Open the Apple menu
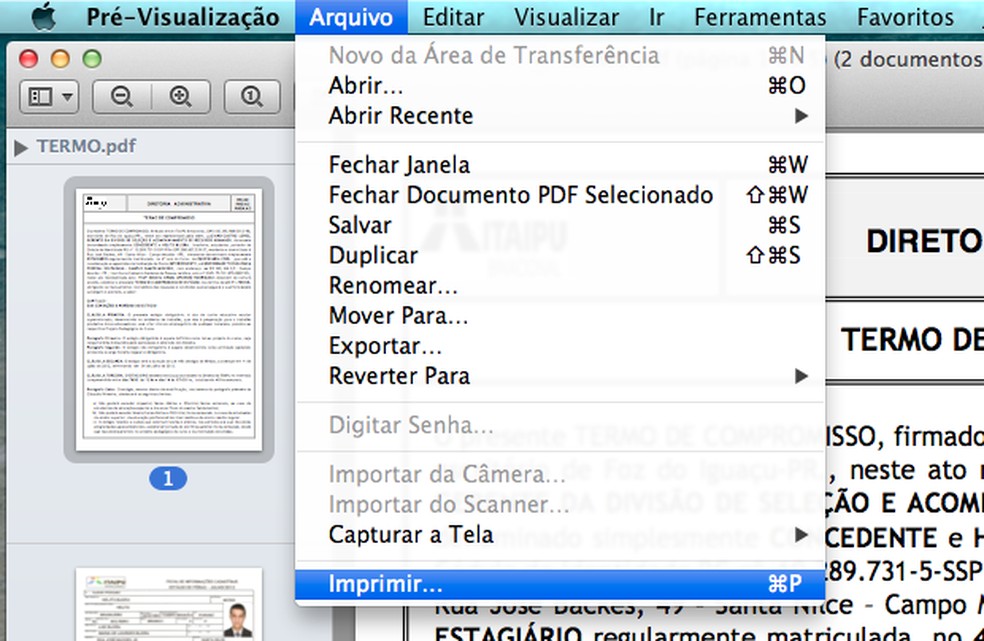 43,16
